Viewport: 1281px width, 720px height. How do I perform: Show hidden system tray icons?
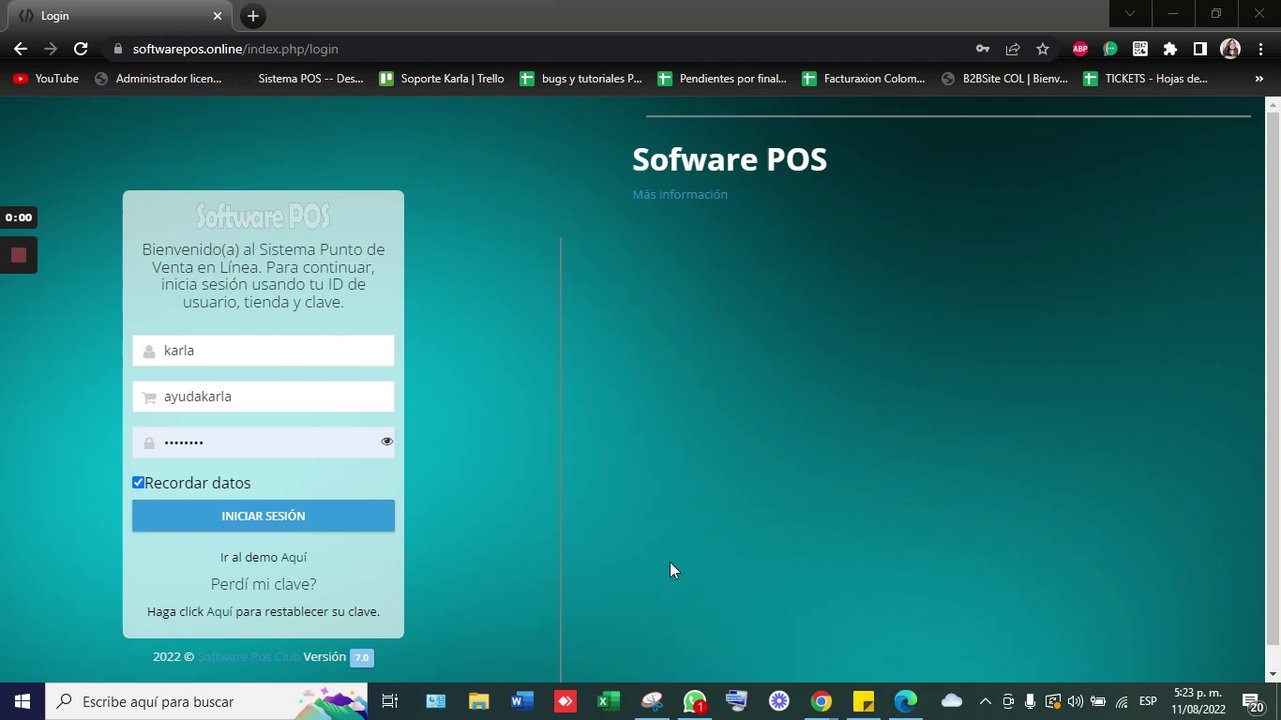(985, 701)
